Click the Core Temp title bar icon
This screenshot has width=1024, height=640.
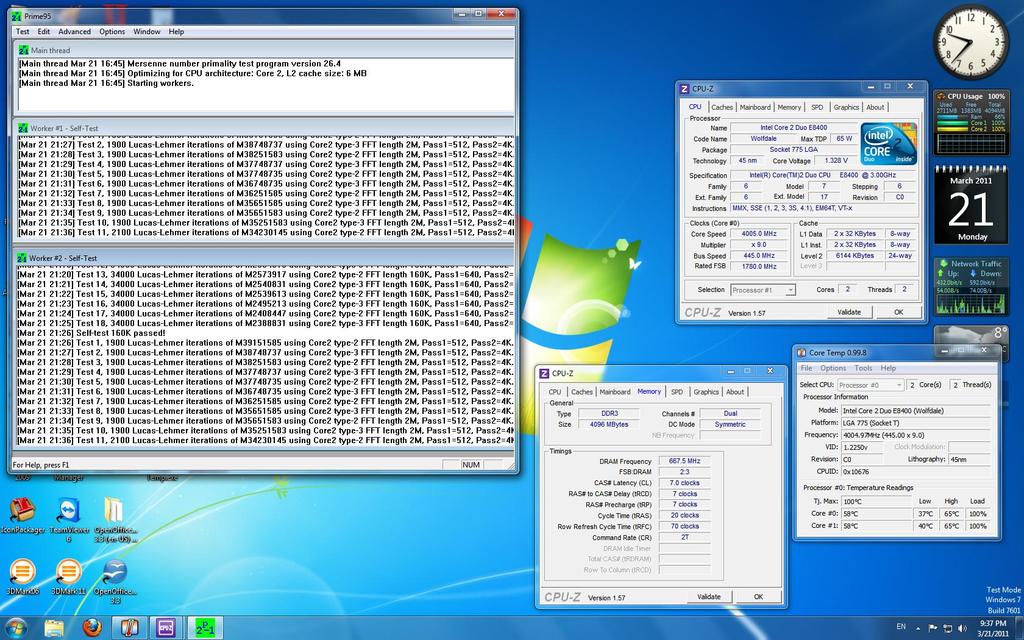tap(801, 353)
